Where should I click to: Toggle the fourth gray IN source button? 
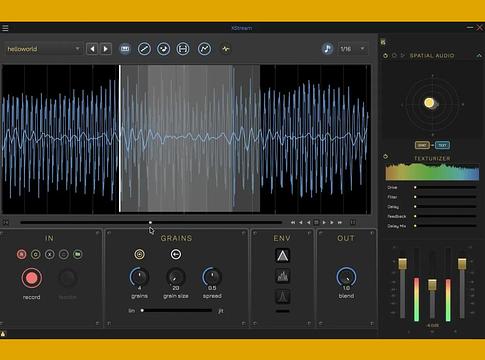pyautogui.click(x=64, y=254)
